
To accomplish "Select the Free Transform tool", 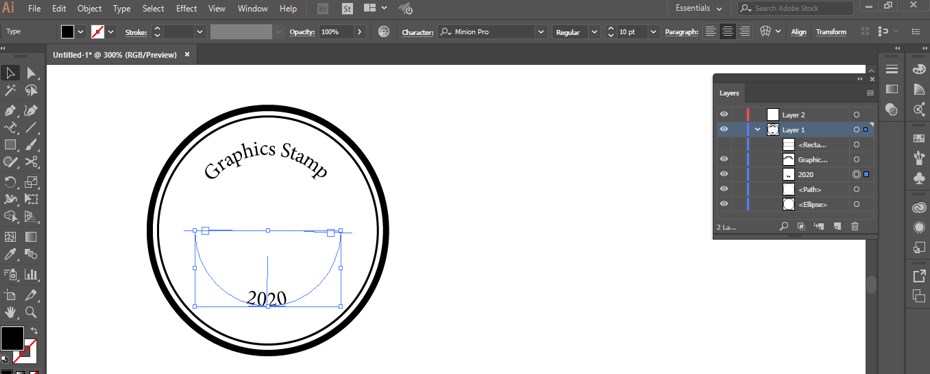I will [31, 199].
